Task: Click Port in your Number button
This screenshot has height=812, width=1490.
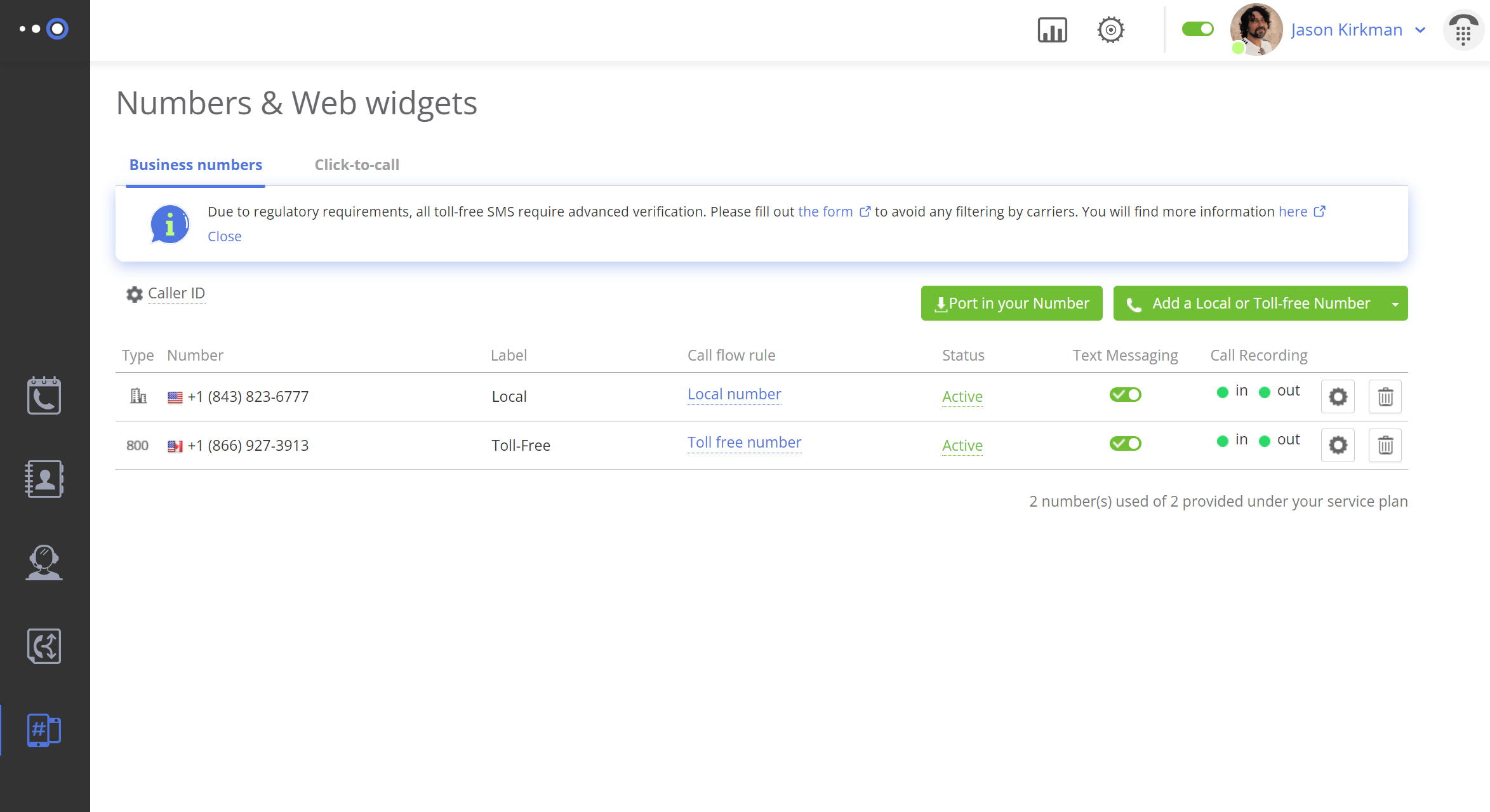Action: point(1011,303)
